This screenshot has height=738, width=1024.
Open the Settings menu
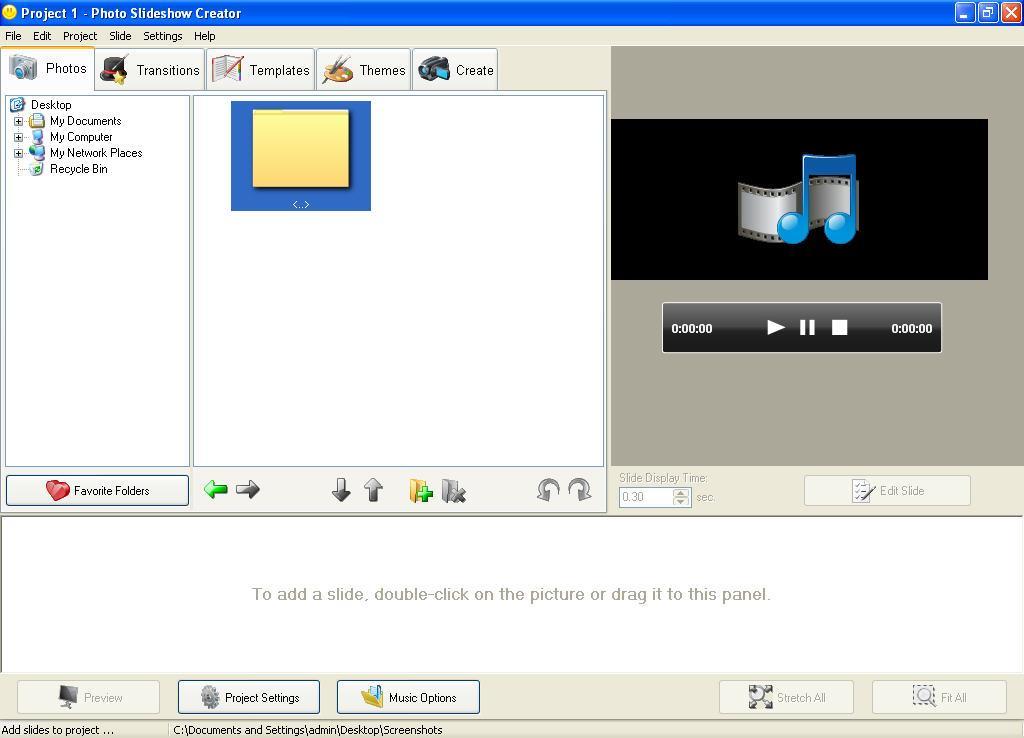[162, 35]
